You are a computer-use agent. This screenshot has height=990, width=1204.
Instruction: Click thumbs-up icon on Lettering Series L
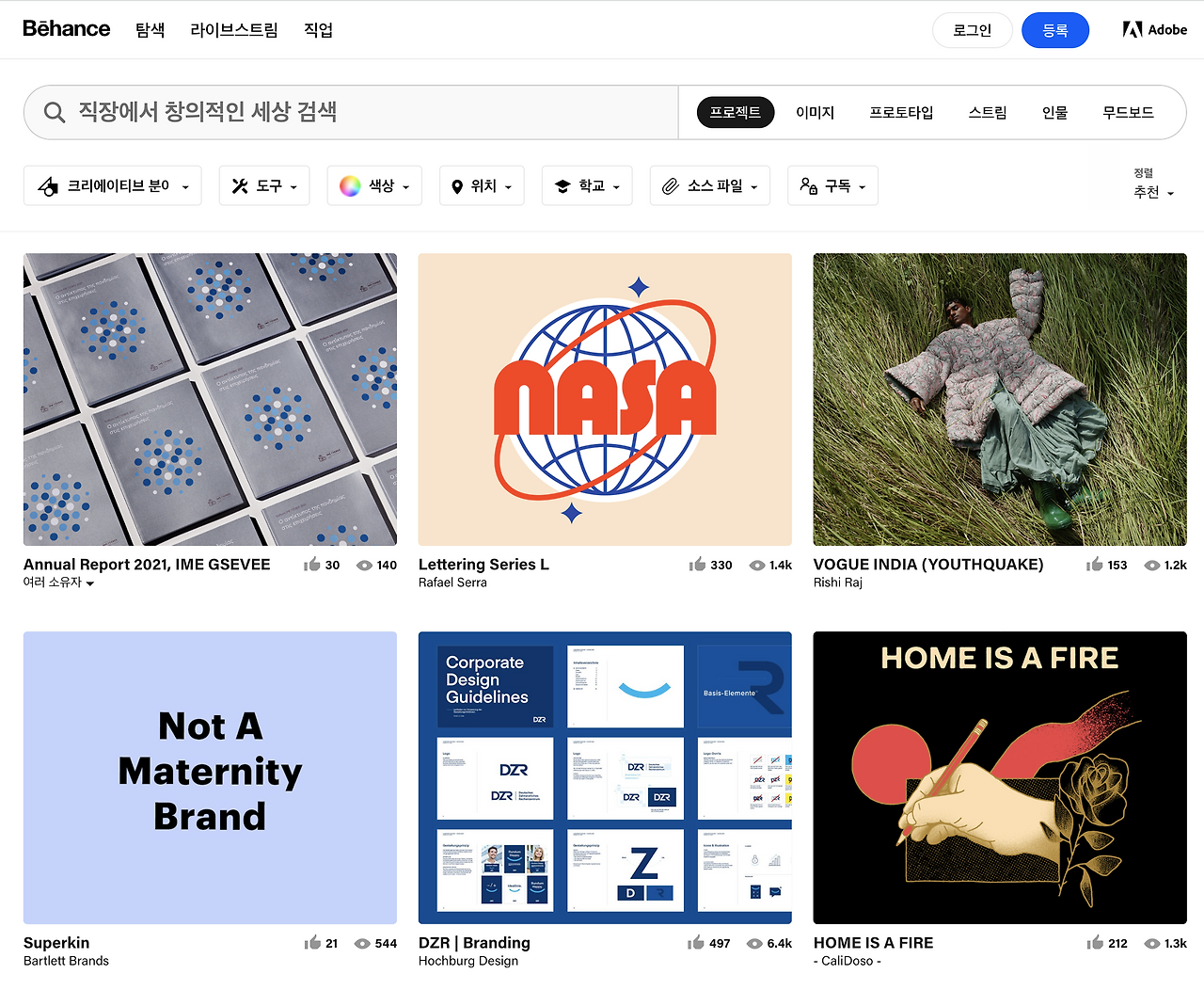pos(697,565)
